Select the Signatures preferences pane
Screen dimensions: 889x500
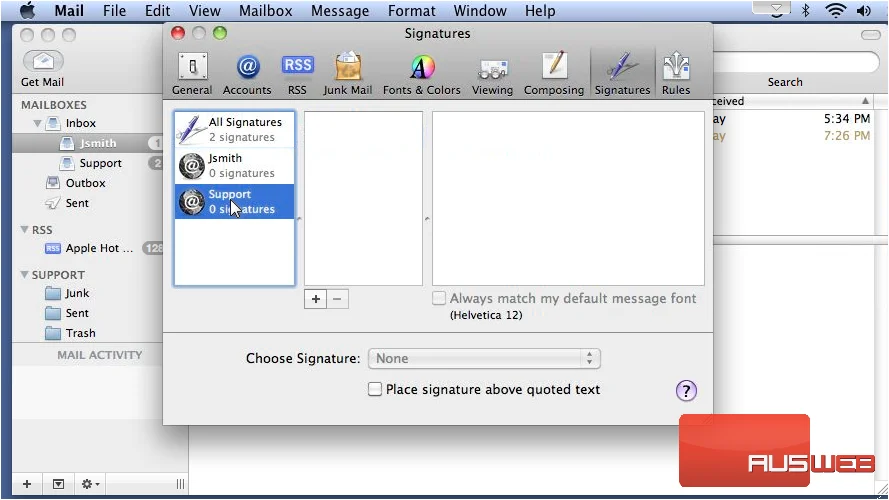click(x=622, y=74)
